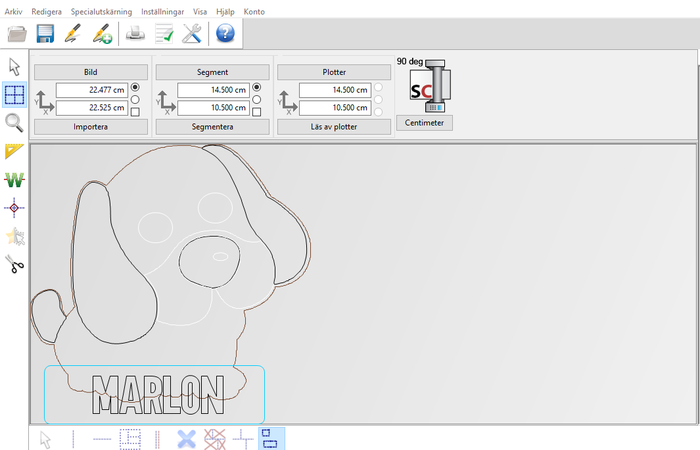Image resolution: width=700 pixels, height=450 pixels.
Task: Click the Läs av plotter button
Action: click(x=334, y=127)
